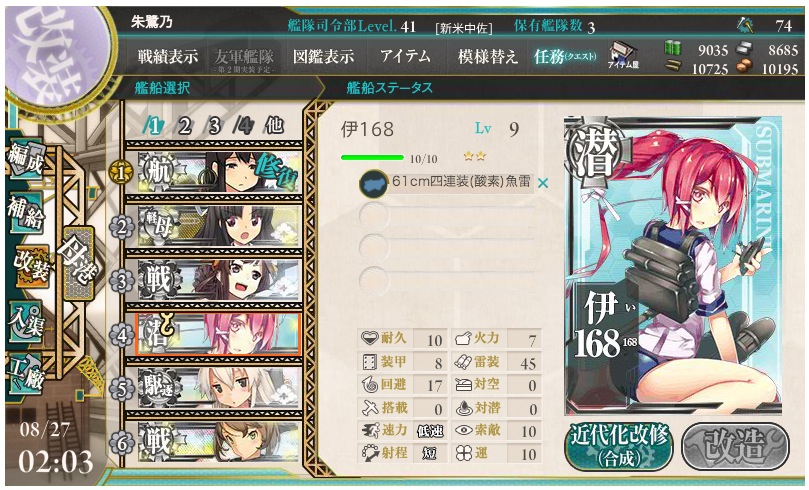Open the アイテム屋 shop icon
This screenshot has width=809, height=490.
623,56
